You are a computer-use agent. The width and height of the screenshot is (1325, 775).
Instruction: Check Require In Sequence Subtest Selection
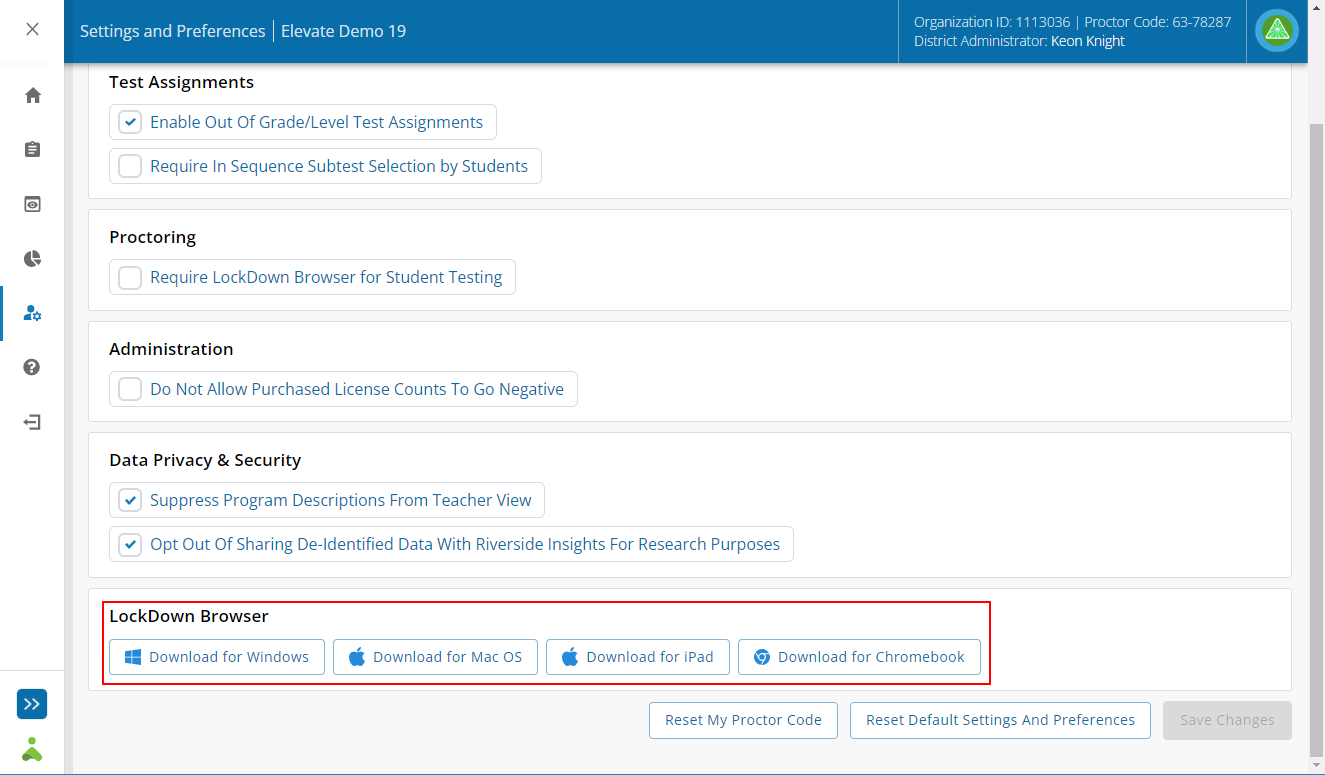(x=130, y=166)
